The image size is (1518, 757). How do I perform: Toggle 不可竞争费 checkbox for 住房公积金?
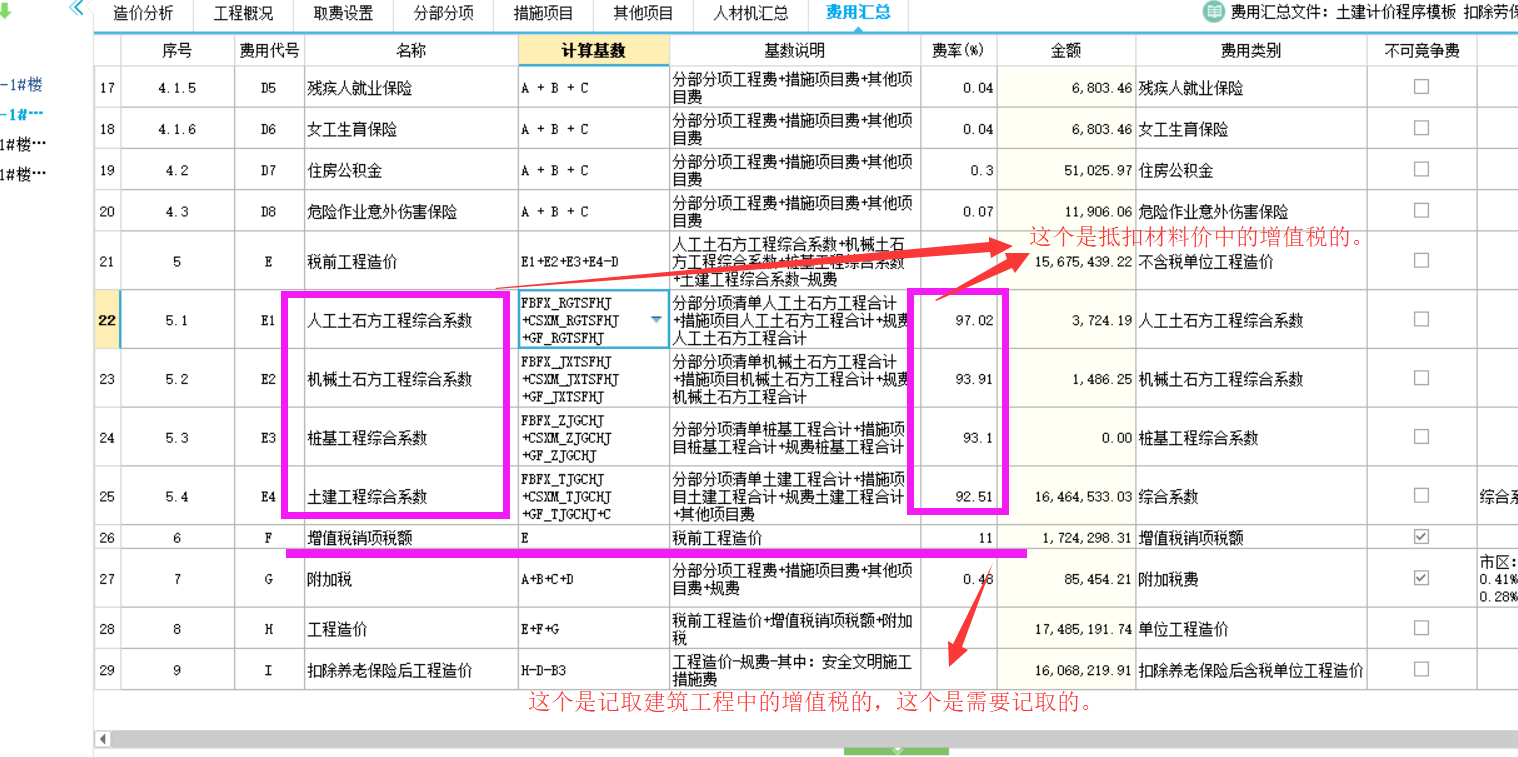tap(1421, 169)
